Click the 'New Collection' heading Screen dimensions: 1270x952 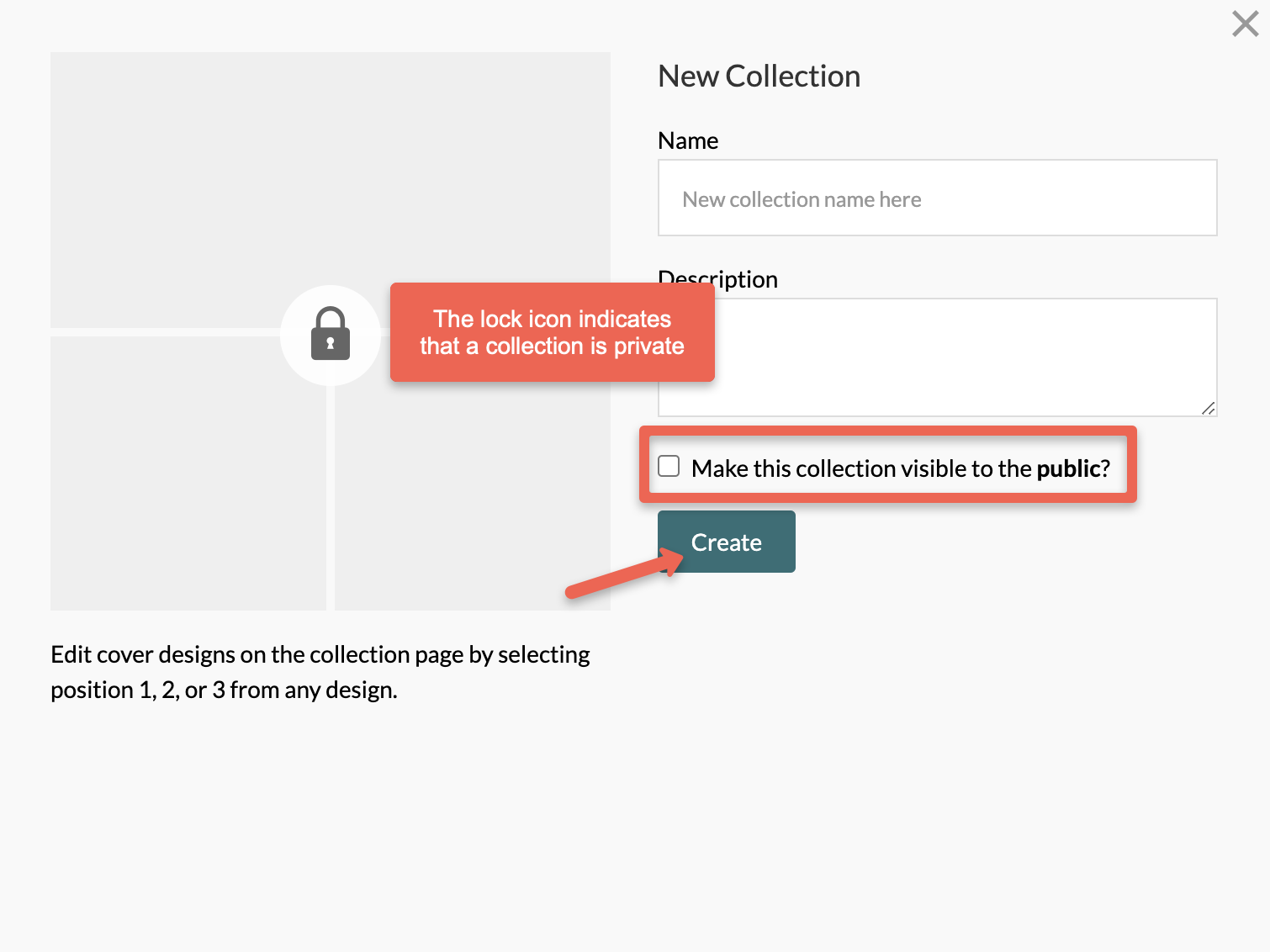point(758,76)
